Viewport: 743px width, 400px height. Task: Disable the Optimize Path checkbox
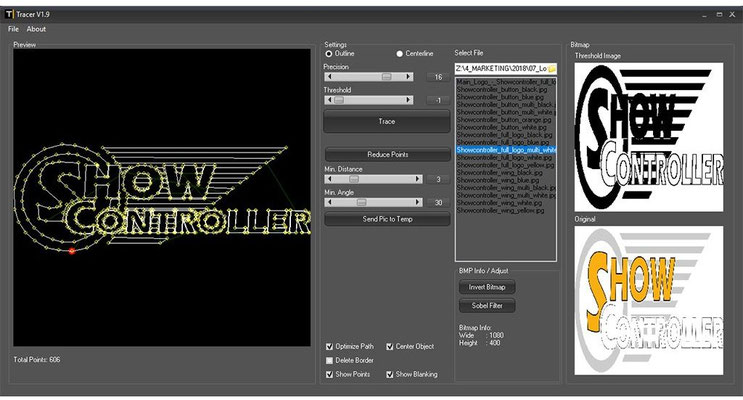click(x=330, y=346)
